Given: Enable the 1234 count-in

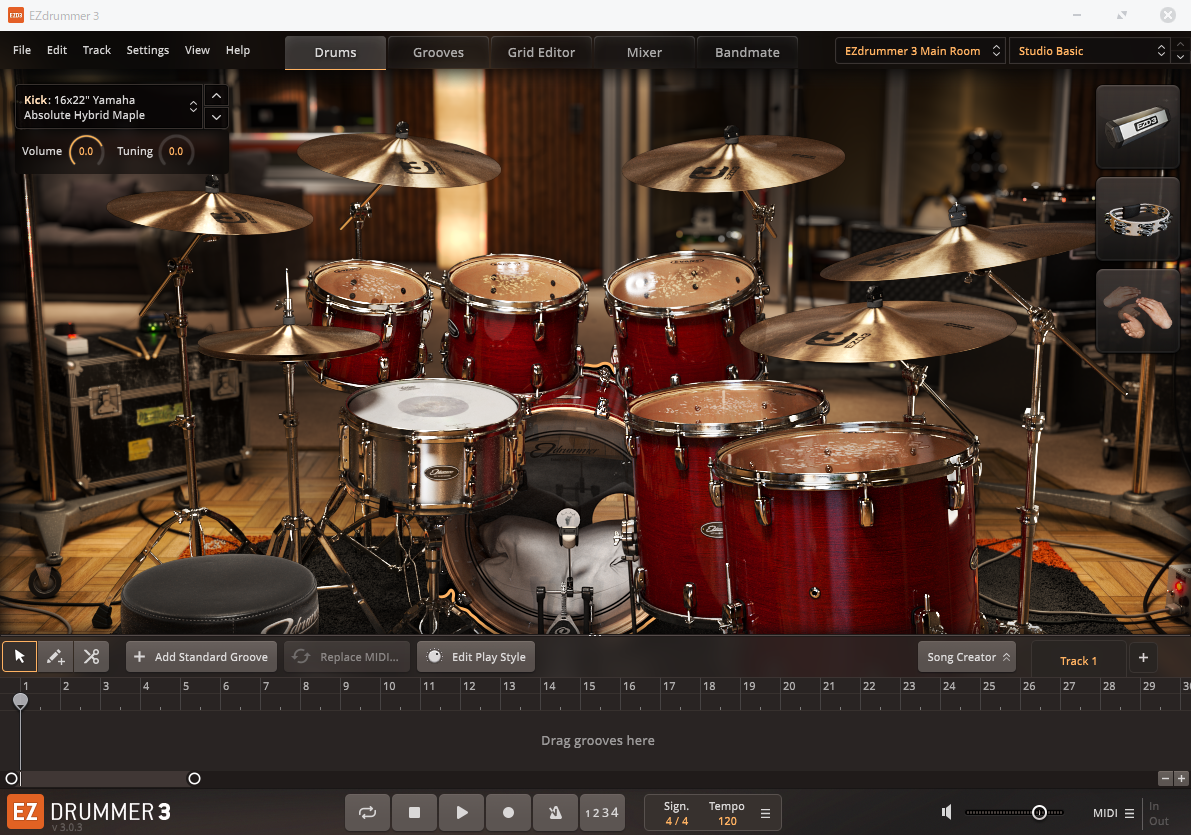Looking at the screenshot, I should click(601, 813).
